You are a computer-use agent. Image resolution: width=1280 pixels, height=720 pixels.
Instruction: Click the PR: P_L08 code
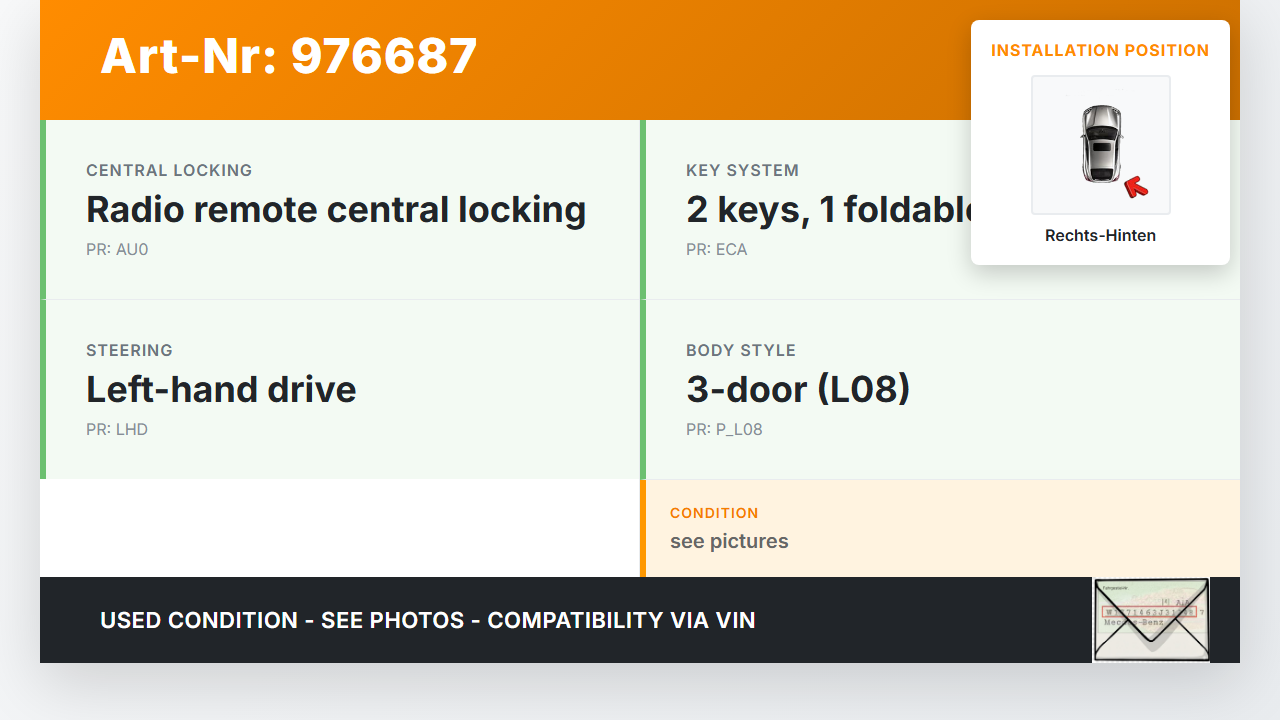[x=724, y=430]
